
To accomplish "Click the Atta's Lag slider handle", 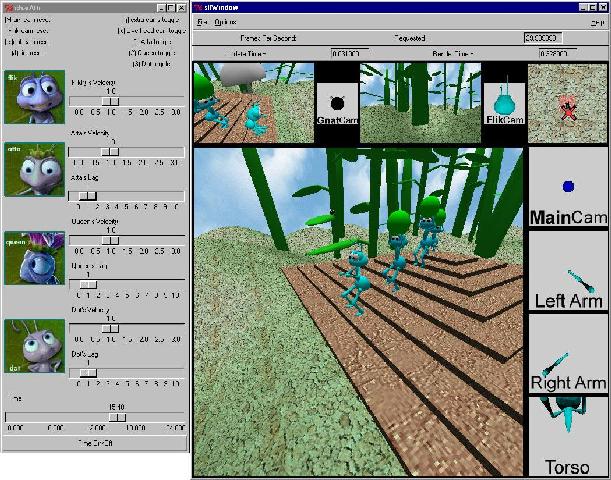I will click(88, 196).
